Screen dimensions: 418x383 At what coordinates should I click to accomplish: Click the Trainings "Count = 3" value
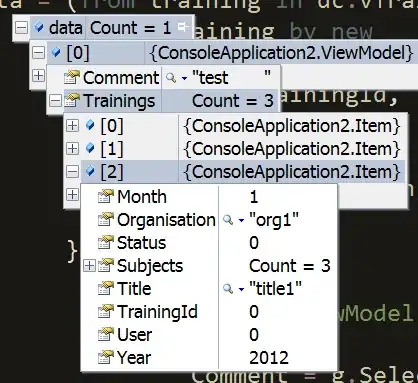click(233, 101)
